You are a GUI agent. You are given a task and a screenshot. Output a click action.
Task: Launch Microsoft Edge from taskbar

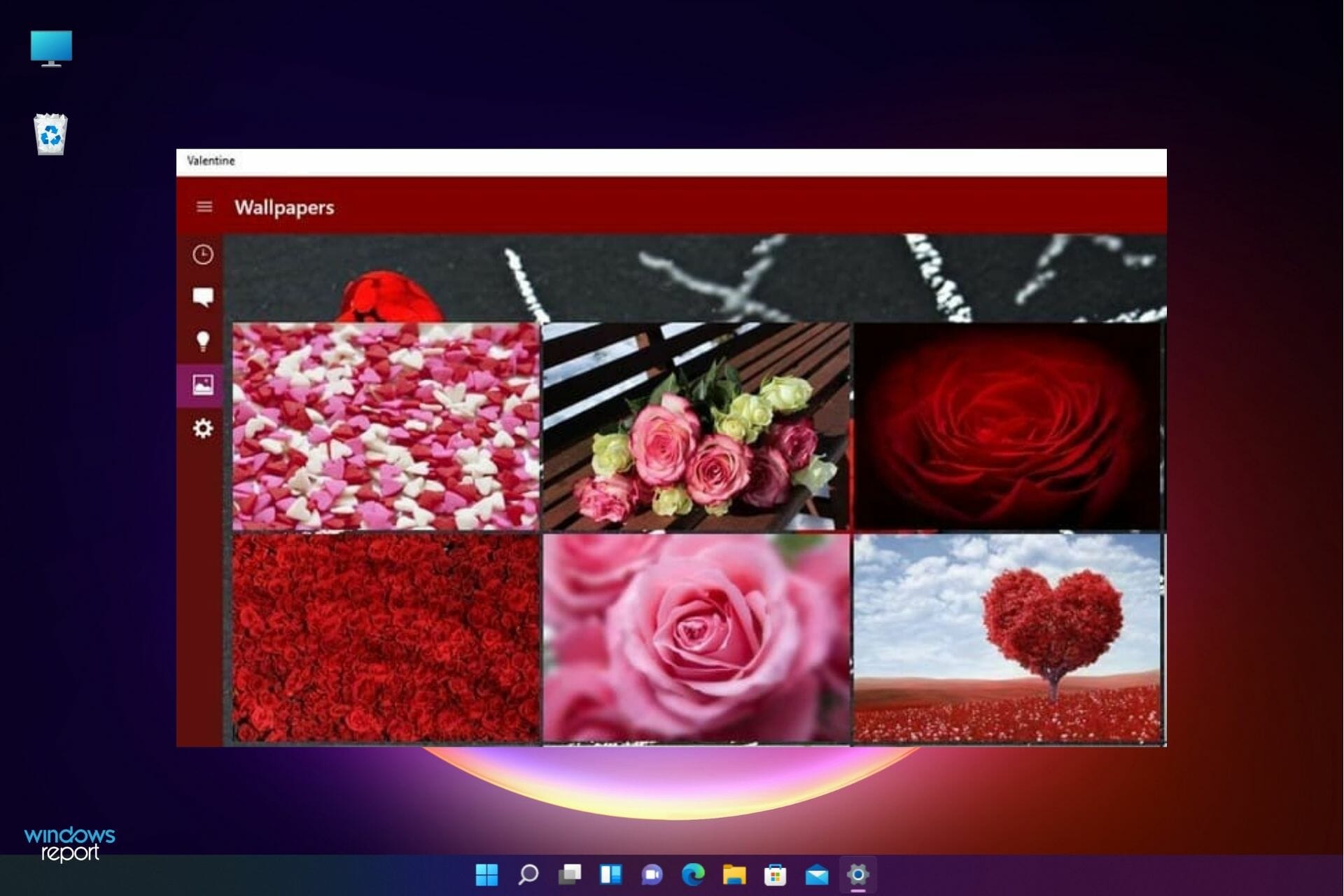pyautogui.click(x=693, y=874)
